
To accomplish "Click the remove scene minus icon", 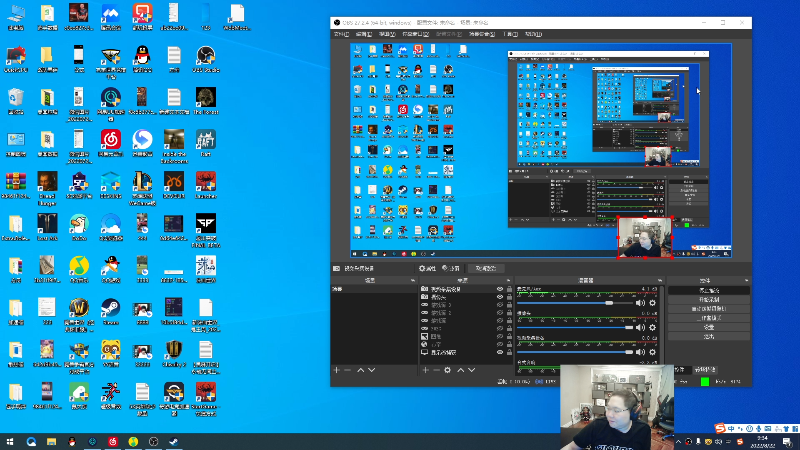I will 347,370.
